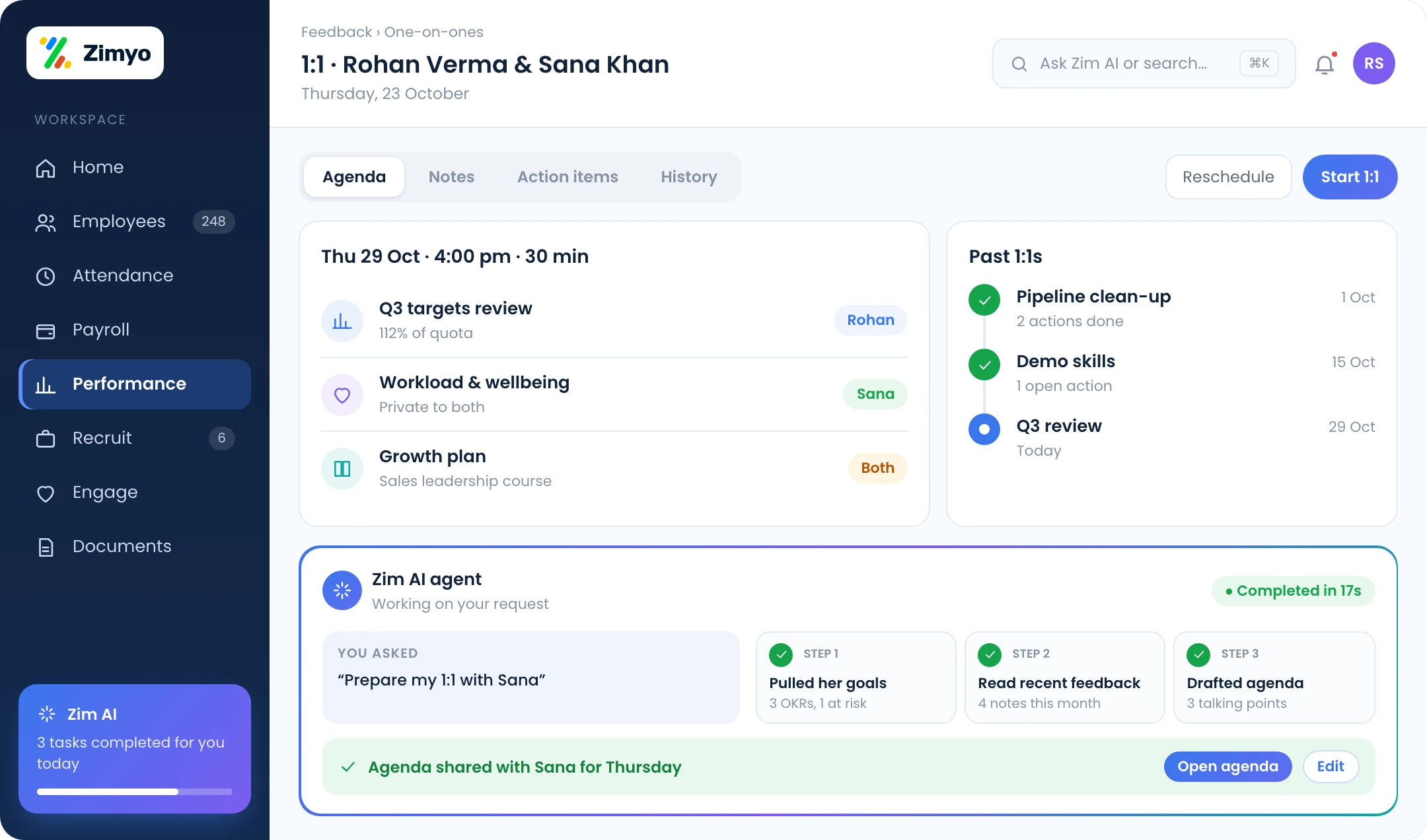Click the One-on-ones breadcrumb link
The width and height of the screenshot is (1427, 840).
[x=433, y=32]
